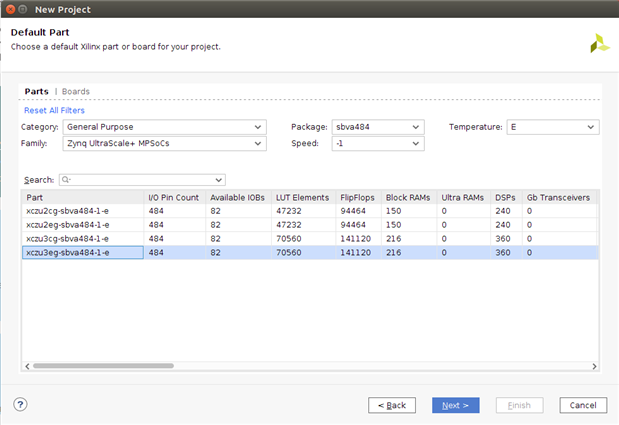
Task: Click the Xilinx logo in the header
Action: click(598, 43)
